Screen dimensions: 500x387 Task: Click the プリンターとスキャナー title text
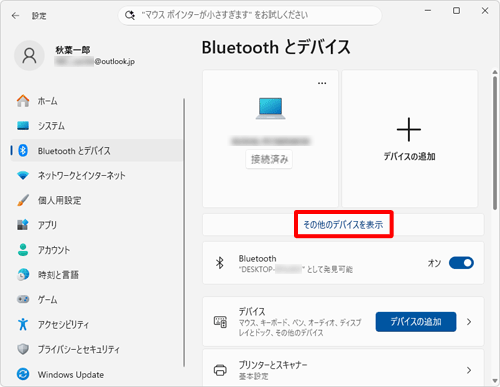[x=273, y=365]
